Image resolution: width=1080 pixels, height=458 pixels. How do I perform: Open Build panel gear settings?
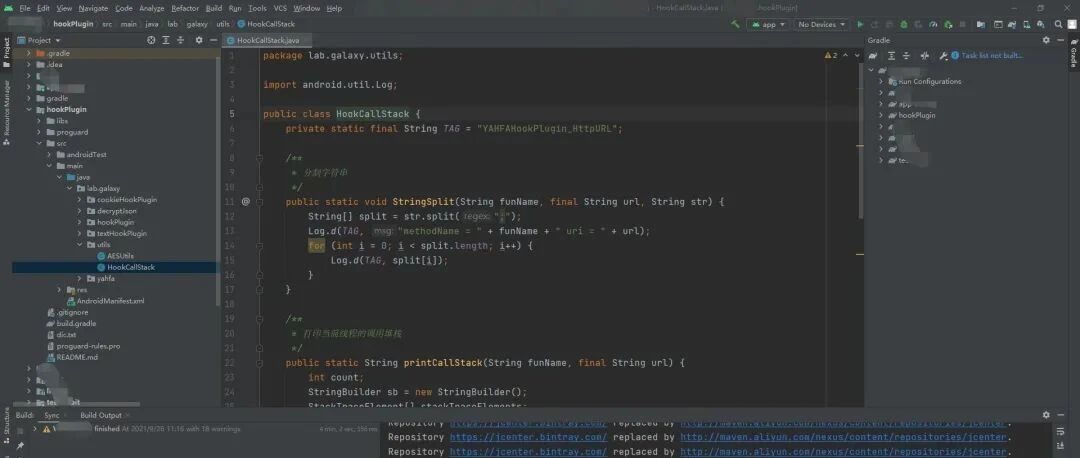pos(1046,415)
